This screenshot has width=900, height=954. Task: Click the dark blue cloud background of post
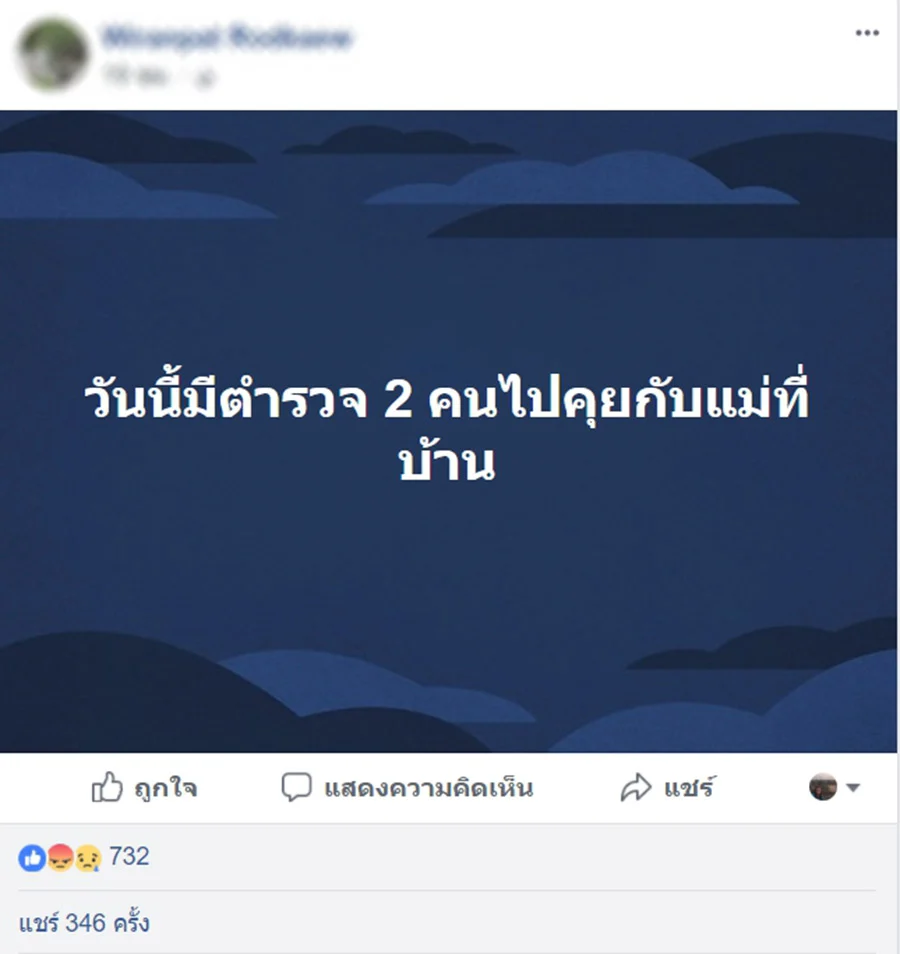[x=448, y=578]
